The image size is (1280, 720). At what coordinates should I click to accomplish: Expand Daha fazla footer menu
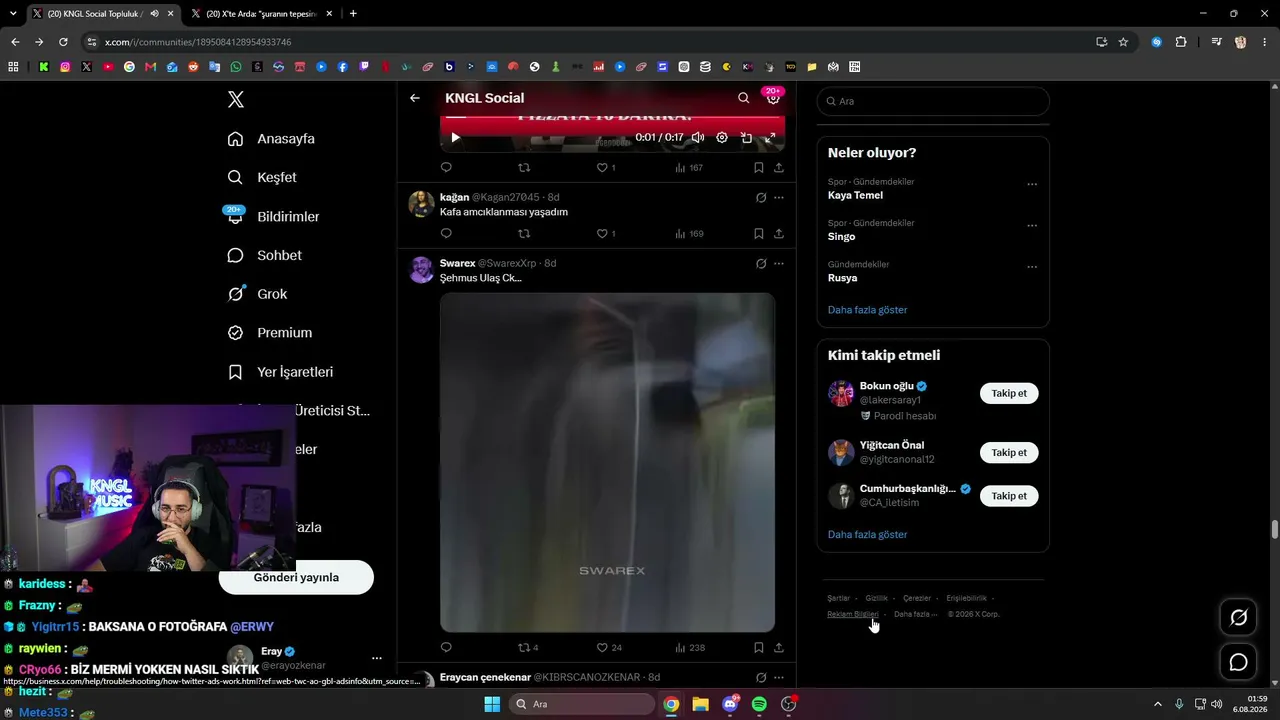click(914, 614)
